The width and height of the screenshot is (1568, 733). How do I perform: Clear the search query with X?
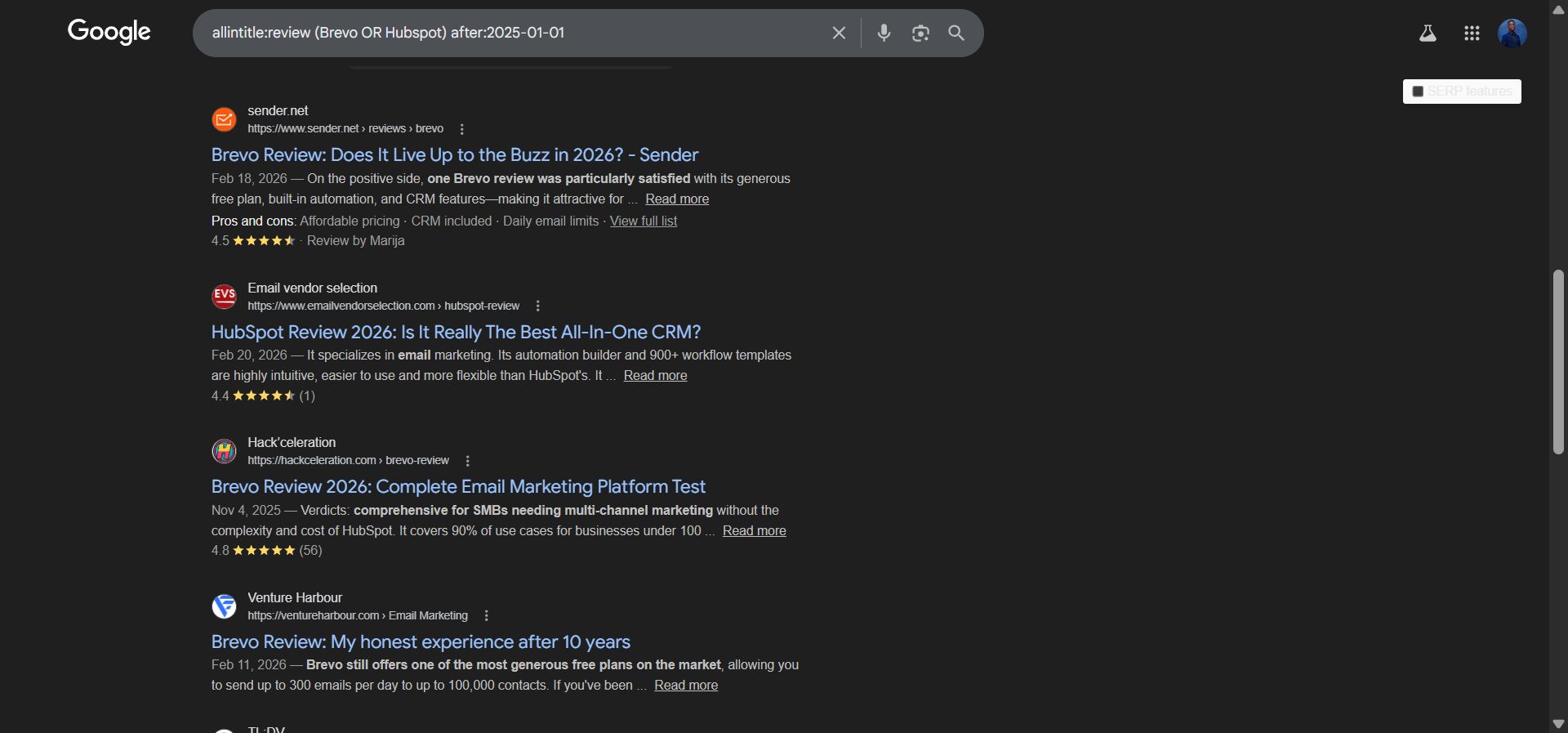point(839,33)
